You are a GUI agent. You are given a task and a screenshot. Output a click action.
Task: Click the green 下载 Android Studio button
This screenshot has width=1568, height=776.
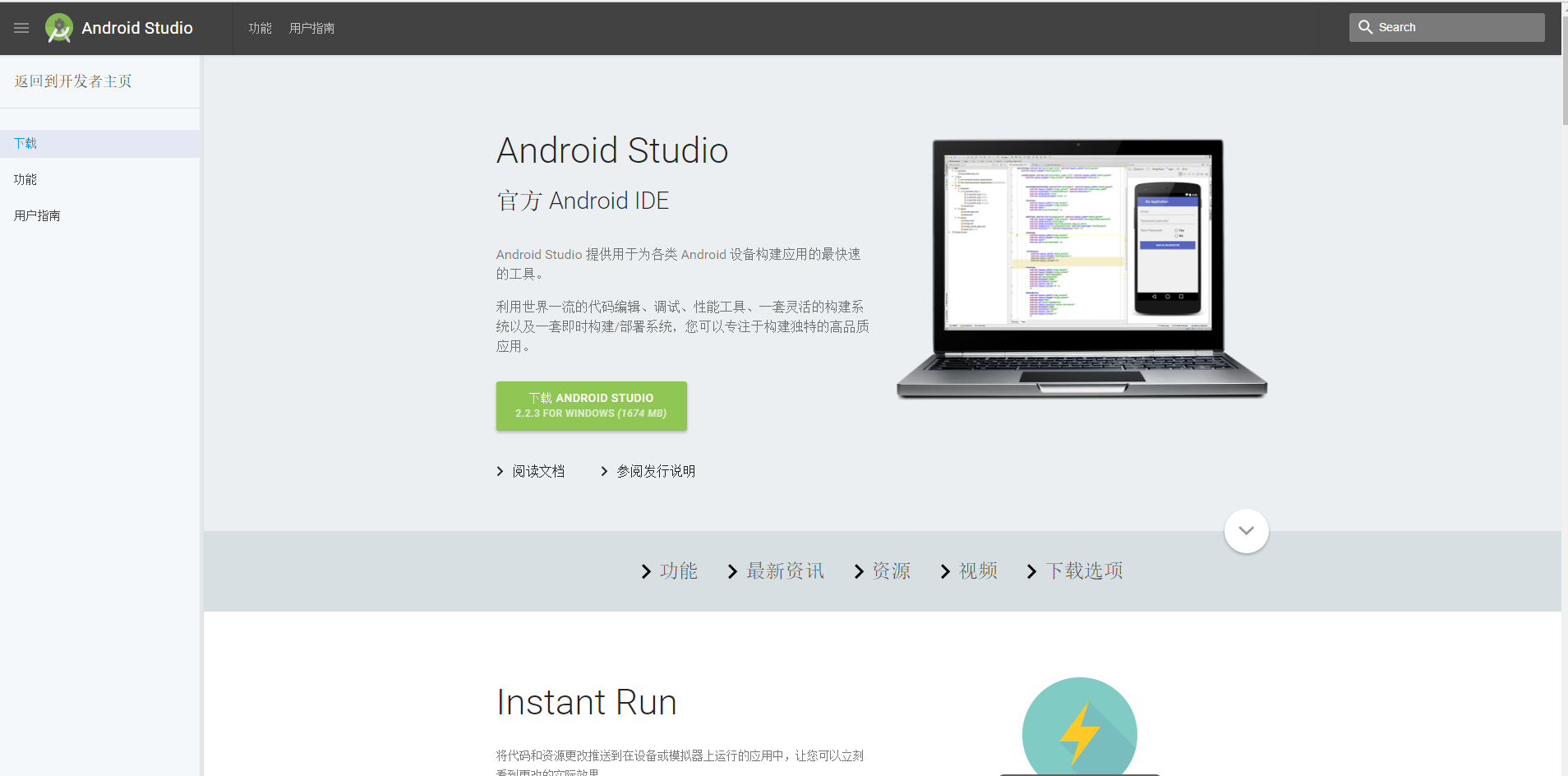(591, 405)
